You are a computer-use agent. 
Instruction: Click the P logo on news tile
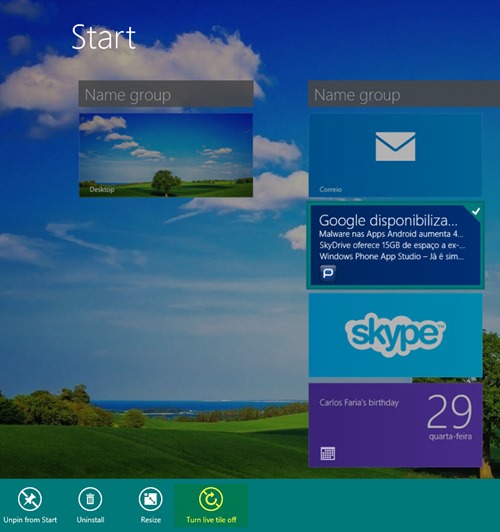328,273
